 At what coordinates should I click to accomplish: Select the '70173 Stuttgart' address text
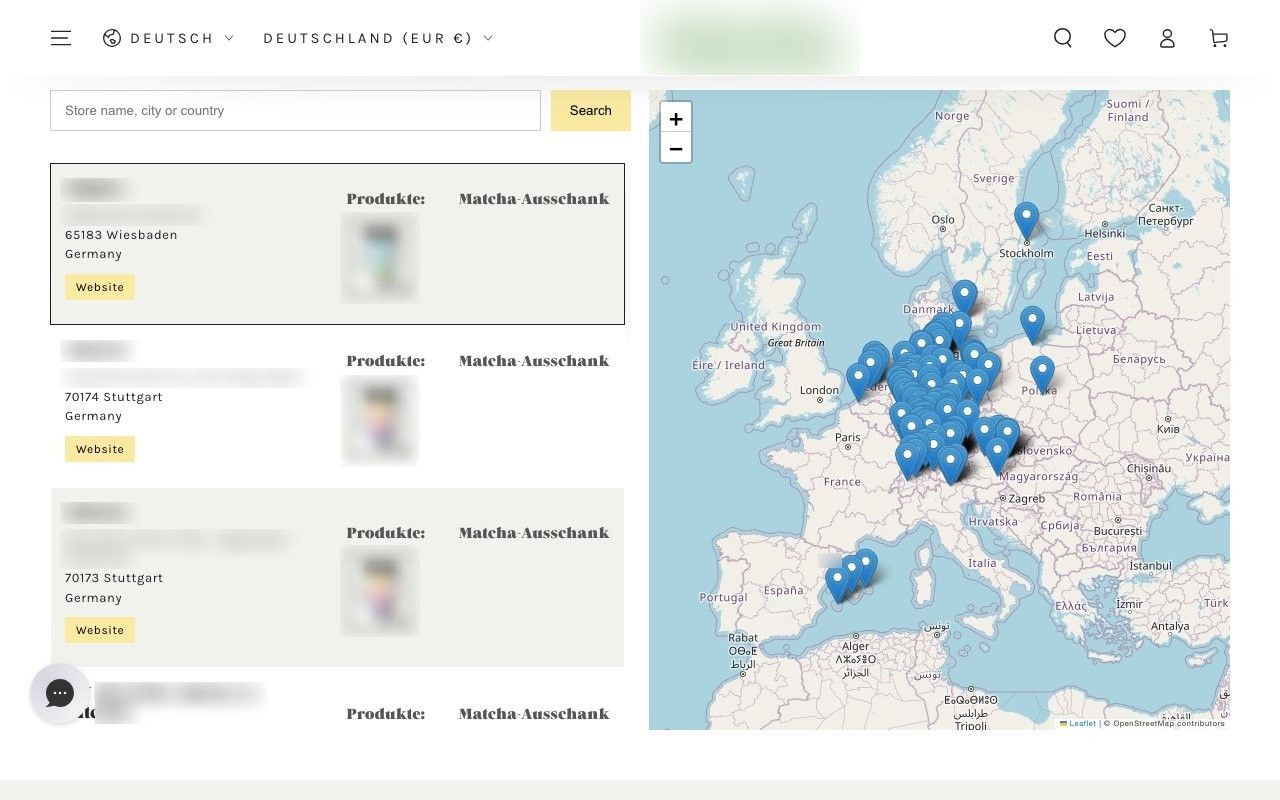[114, 578]
